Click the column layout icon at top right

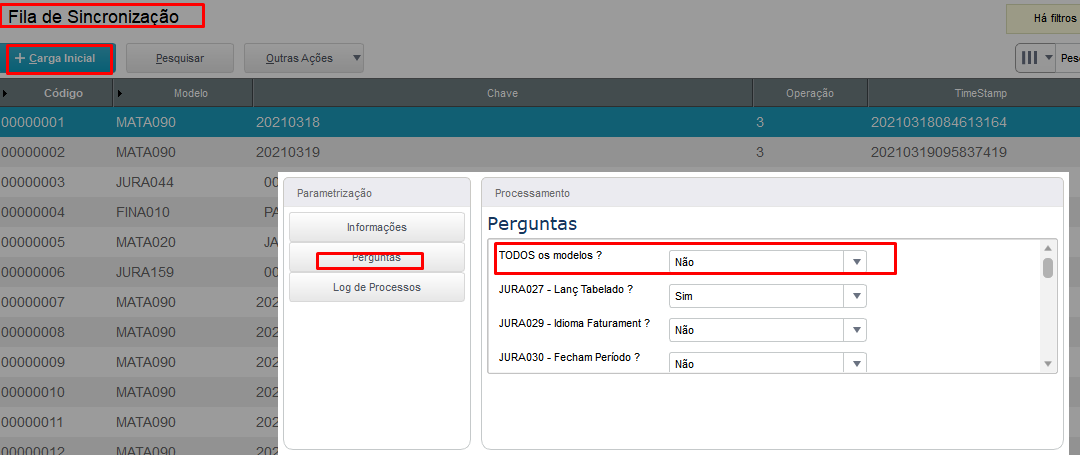coord(1030,58)
